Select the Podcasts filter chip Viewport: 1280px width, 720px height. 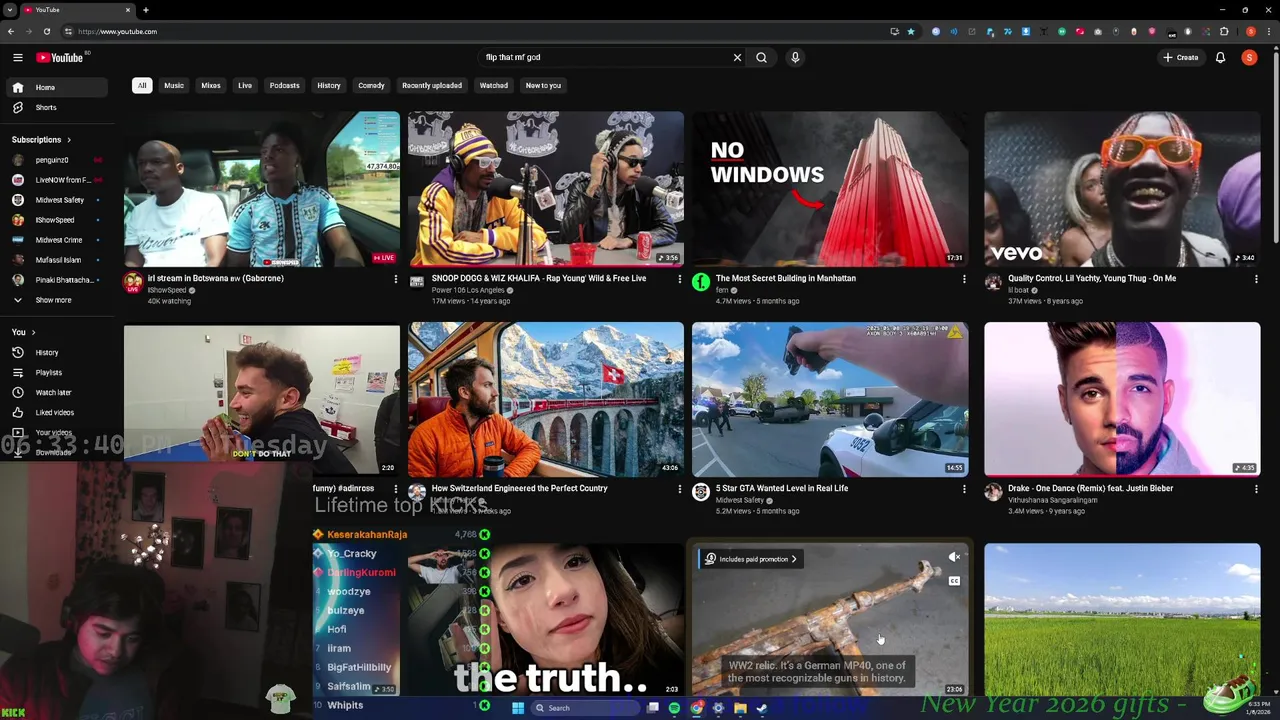pos(284,86)
